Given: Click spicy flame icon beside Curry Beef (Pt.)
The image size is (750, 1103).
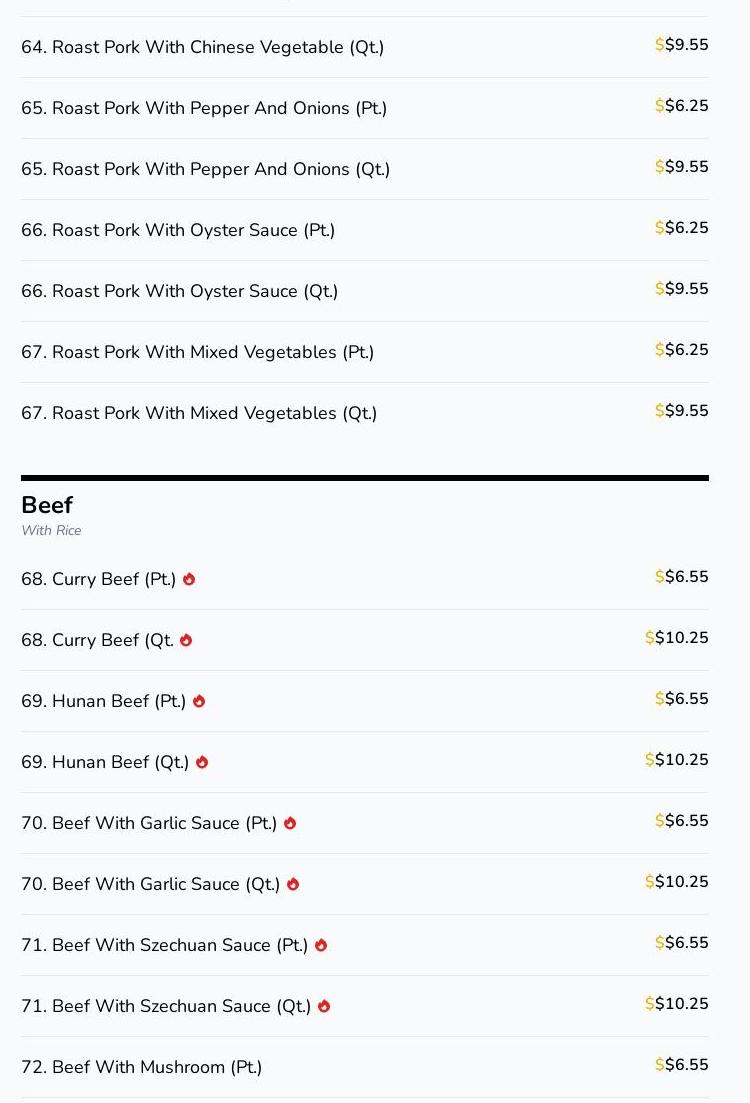Looking at the screenshot, I should [189, 579].
